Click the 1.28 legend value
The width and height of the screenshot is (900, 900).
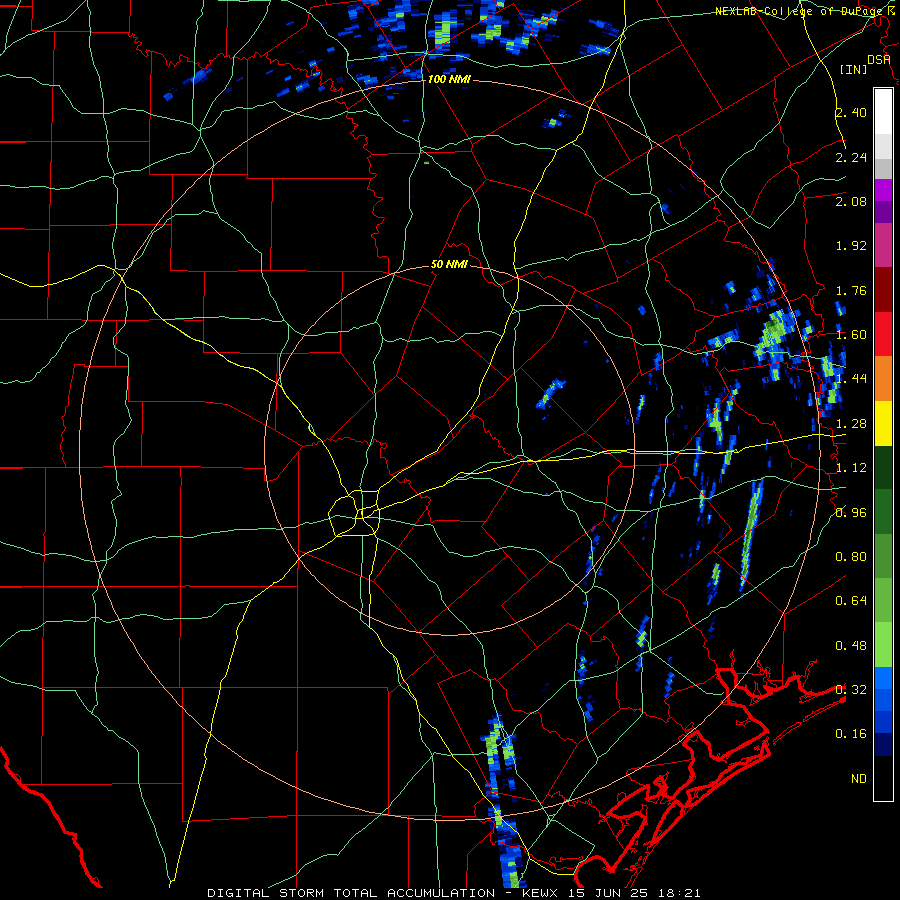851,424
